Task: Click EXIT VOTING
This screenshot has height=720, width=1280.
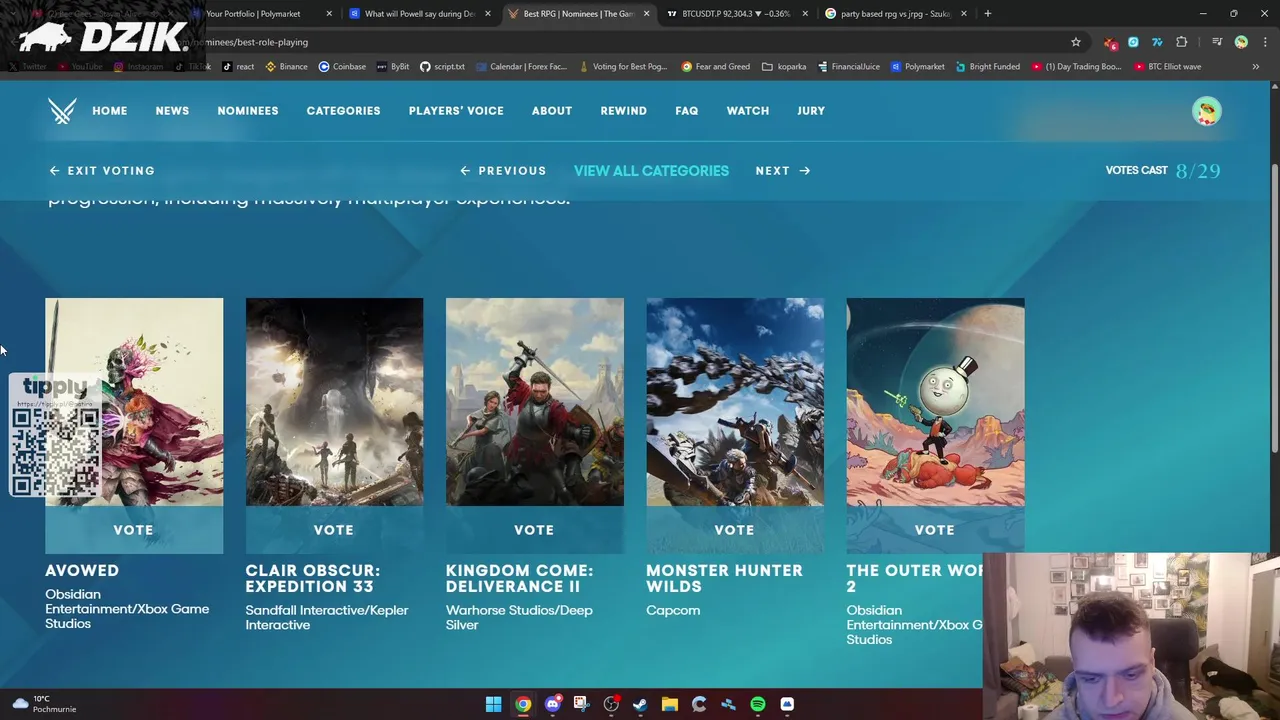Action: (102, 171)
